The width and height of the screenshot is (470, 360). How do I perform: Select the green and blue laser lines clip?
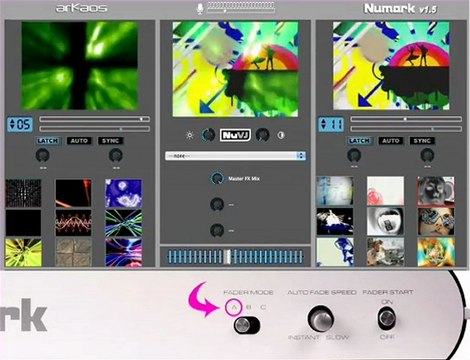(x=124, y=223)
